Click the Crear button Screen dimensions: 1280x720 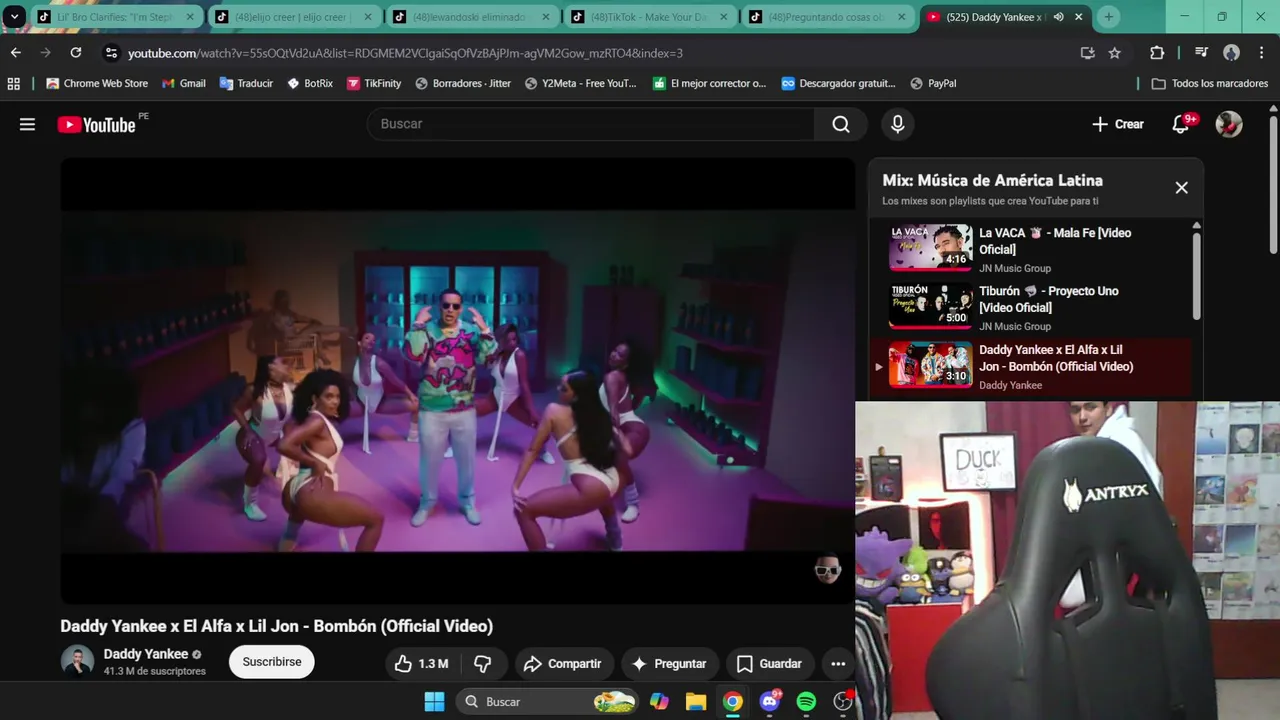[x=1118, y=124]
